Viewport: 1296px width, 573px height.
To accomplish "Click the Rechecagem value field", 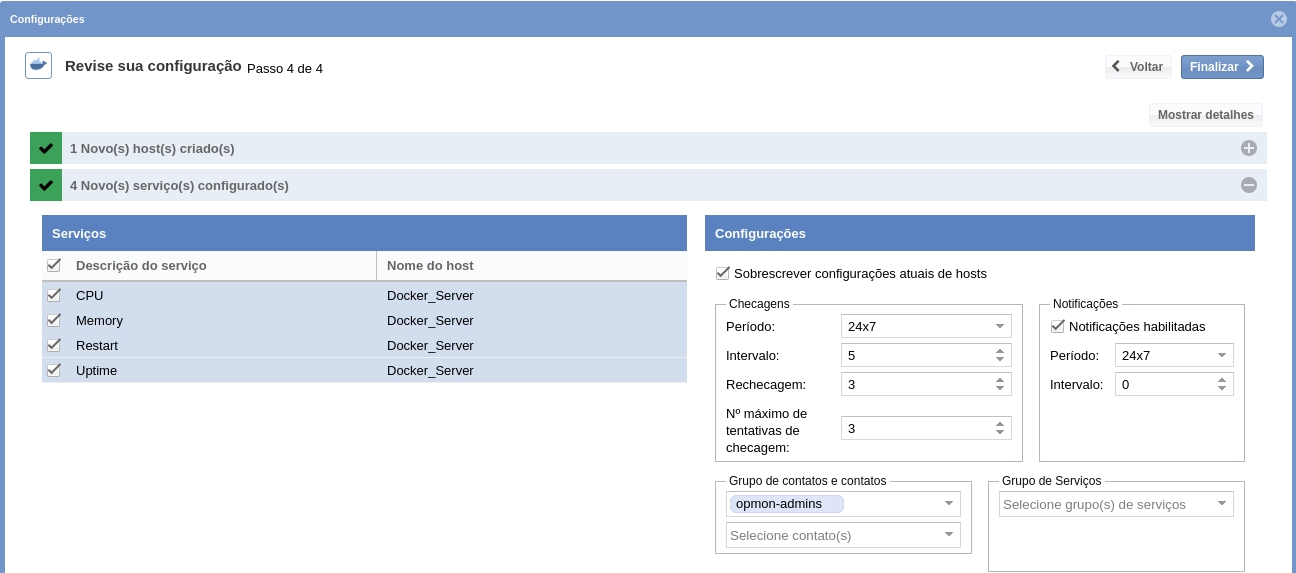I will [915, 384].
